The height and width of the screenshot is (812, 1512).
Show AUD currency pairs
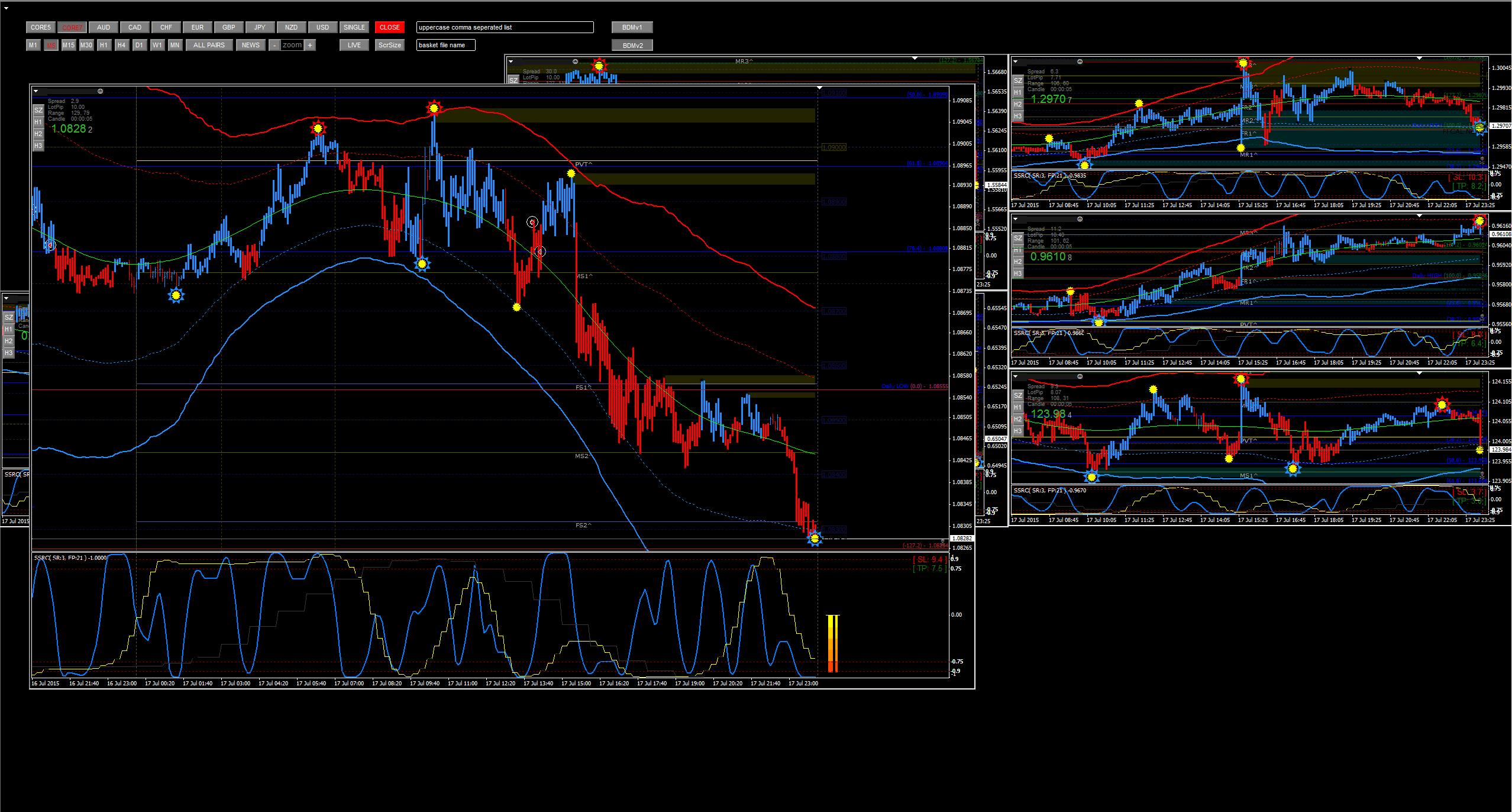(x=104, y=27)
